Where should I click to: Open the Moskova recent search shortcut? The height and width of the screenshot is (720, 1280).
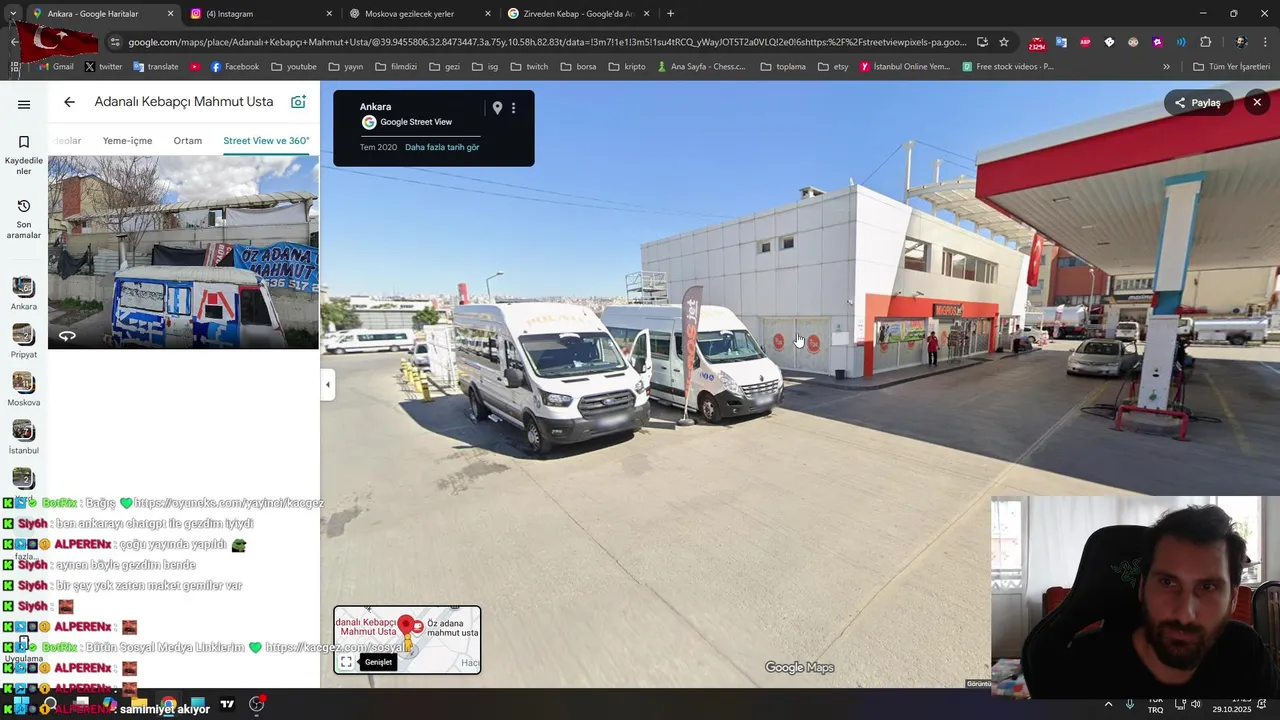click(24, 390)
